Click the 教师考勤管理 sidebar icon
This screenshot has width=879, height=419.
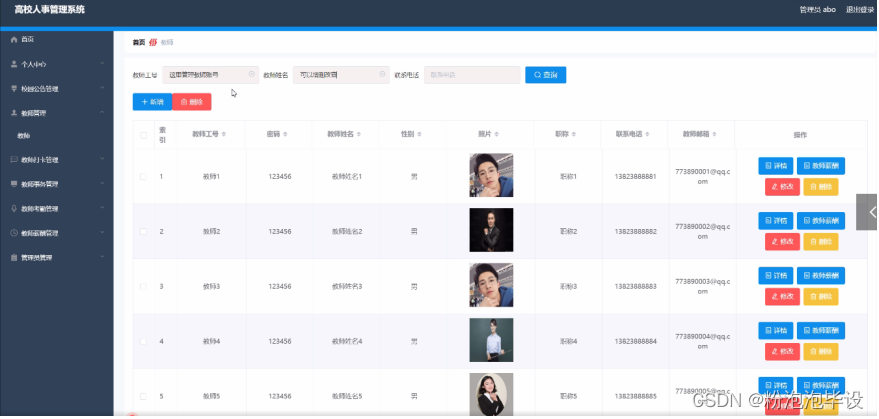[14, 209]
